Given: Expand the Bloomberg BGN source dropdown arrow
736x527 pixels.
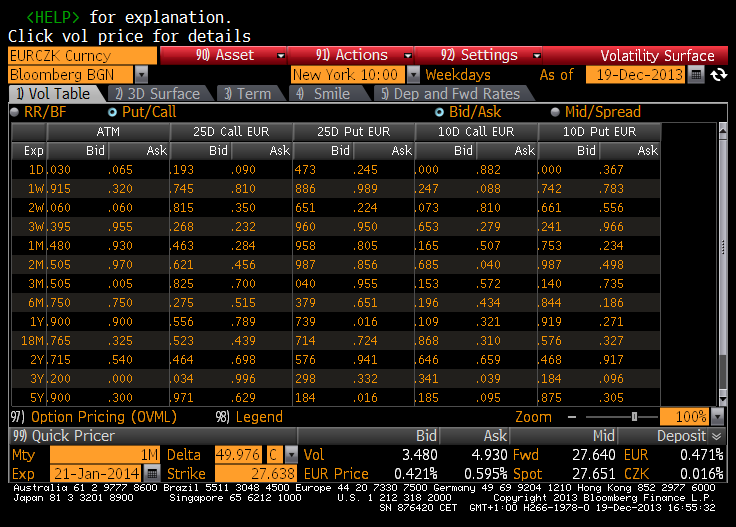Looking at the screenshot, I should pos(141,75).
